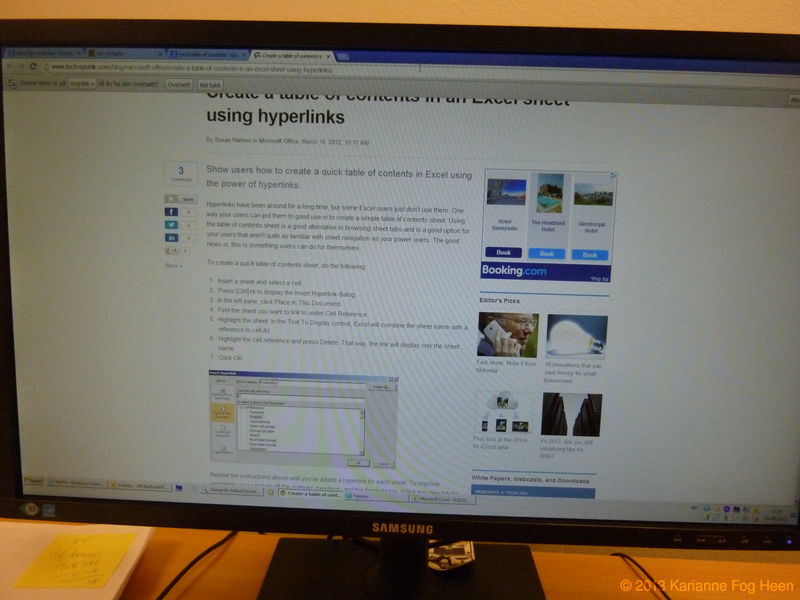Share the article on Twitter
This screenshot has height=600, width=800.
pyautogui.click(x=171, y=225)
